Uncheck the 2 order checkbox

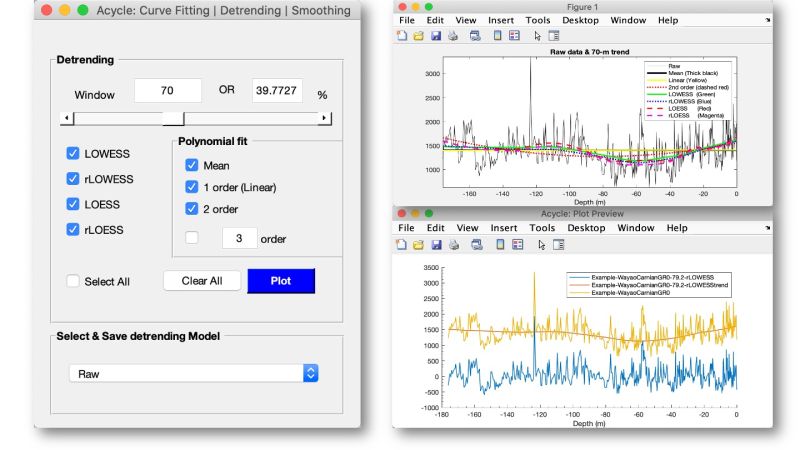[x=192, y=209]
